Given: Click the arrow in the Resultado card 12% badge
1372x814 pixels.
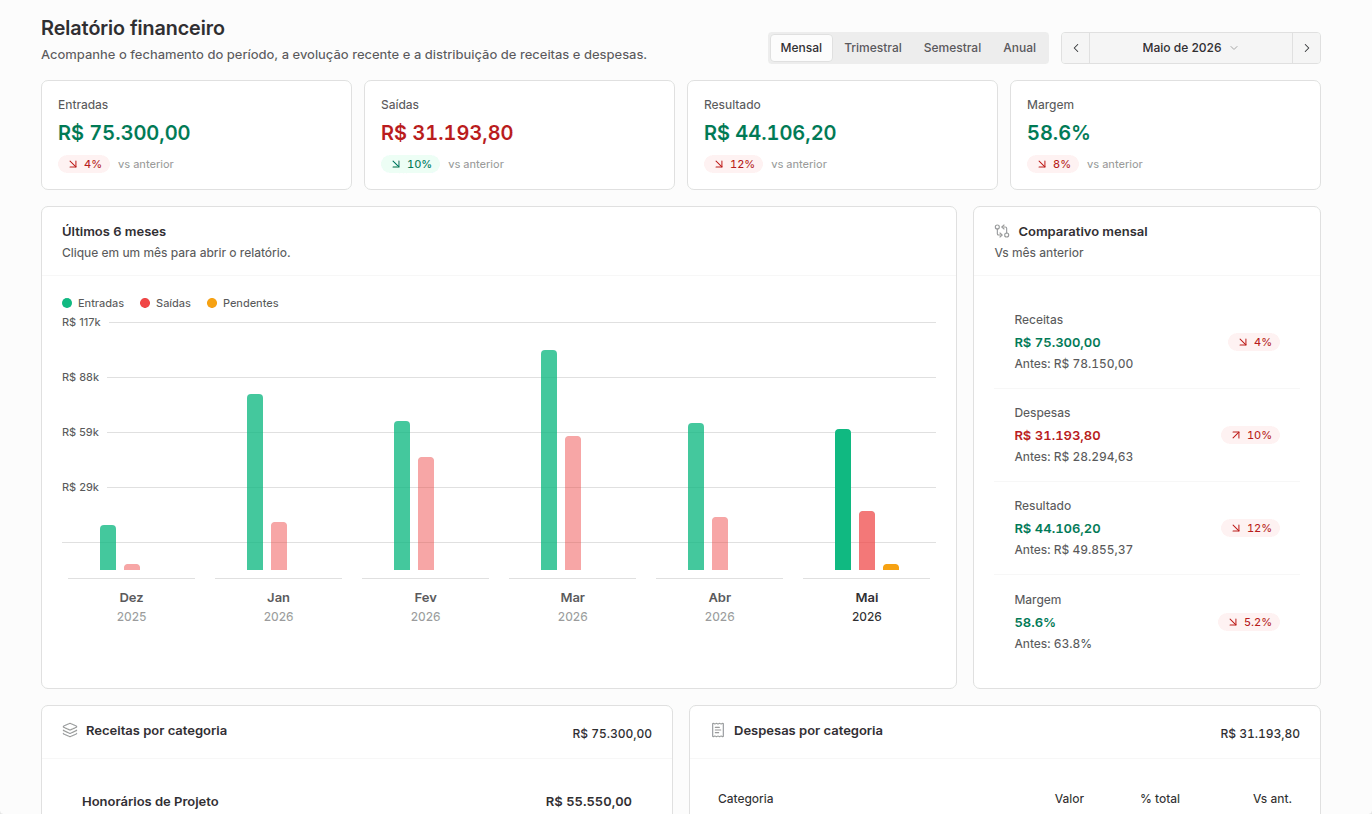Looking at the screenshot, I should (x=718, y=164).
